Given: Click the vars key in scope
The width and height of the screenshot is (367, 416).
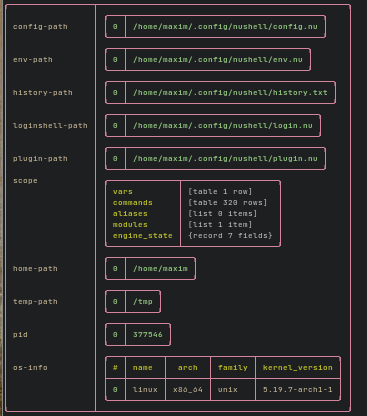Looking at the screenshot, I should (123, 192).
